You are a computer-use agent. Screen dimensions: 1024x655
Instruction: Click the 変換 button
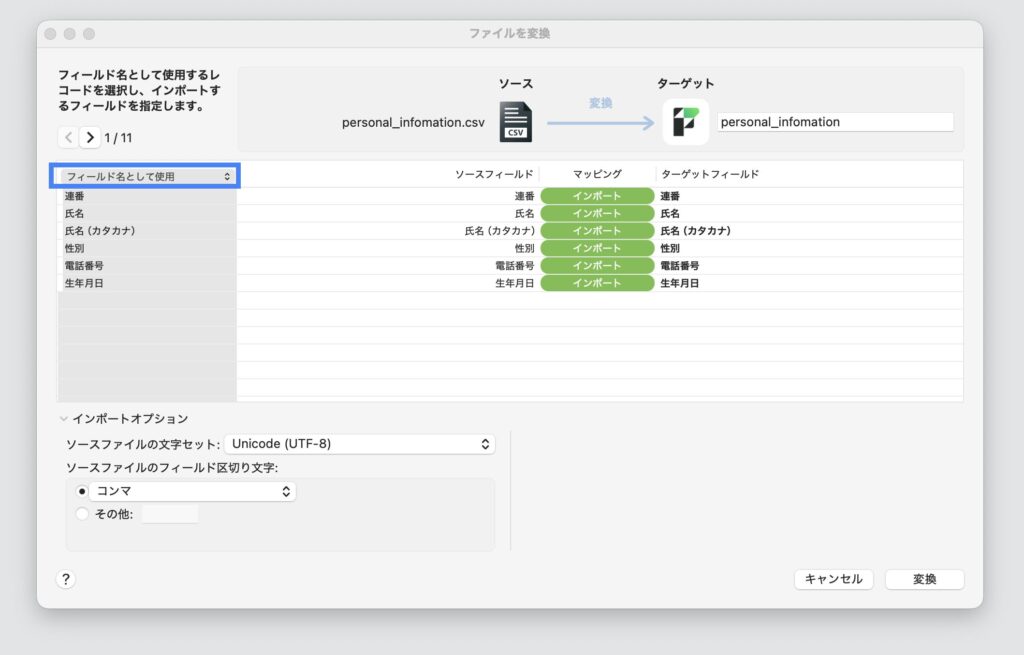coord(924,579)
